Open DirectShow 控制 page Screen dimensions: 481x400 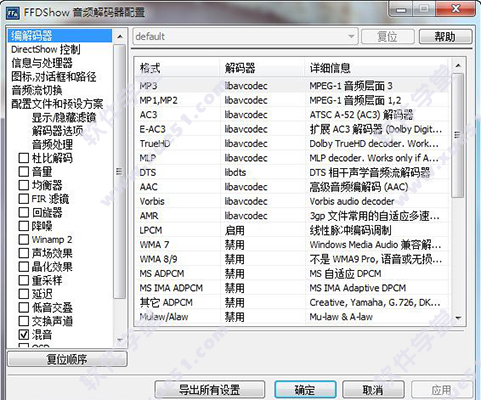tap(45, 49)
